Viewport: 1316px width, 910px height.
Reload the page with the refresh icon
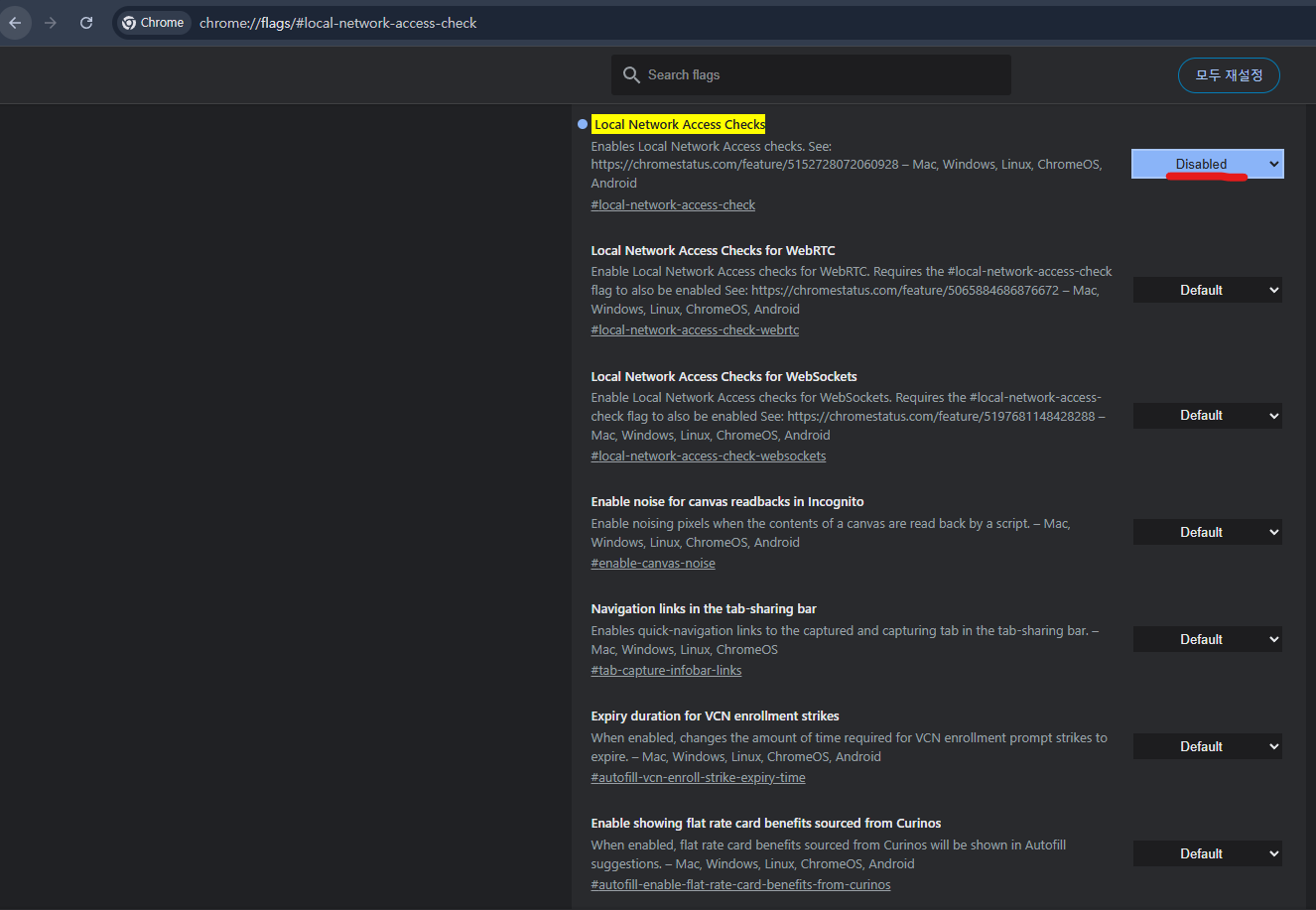pos(86,23)
